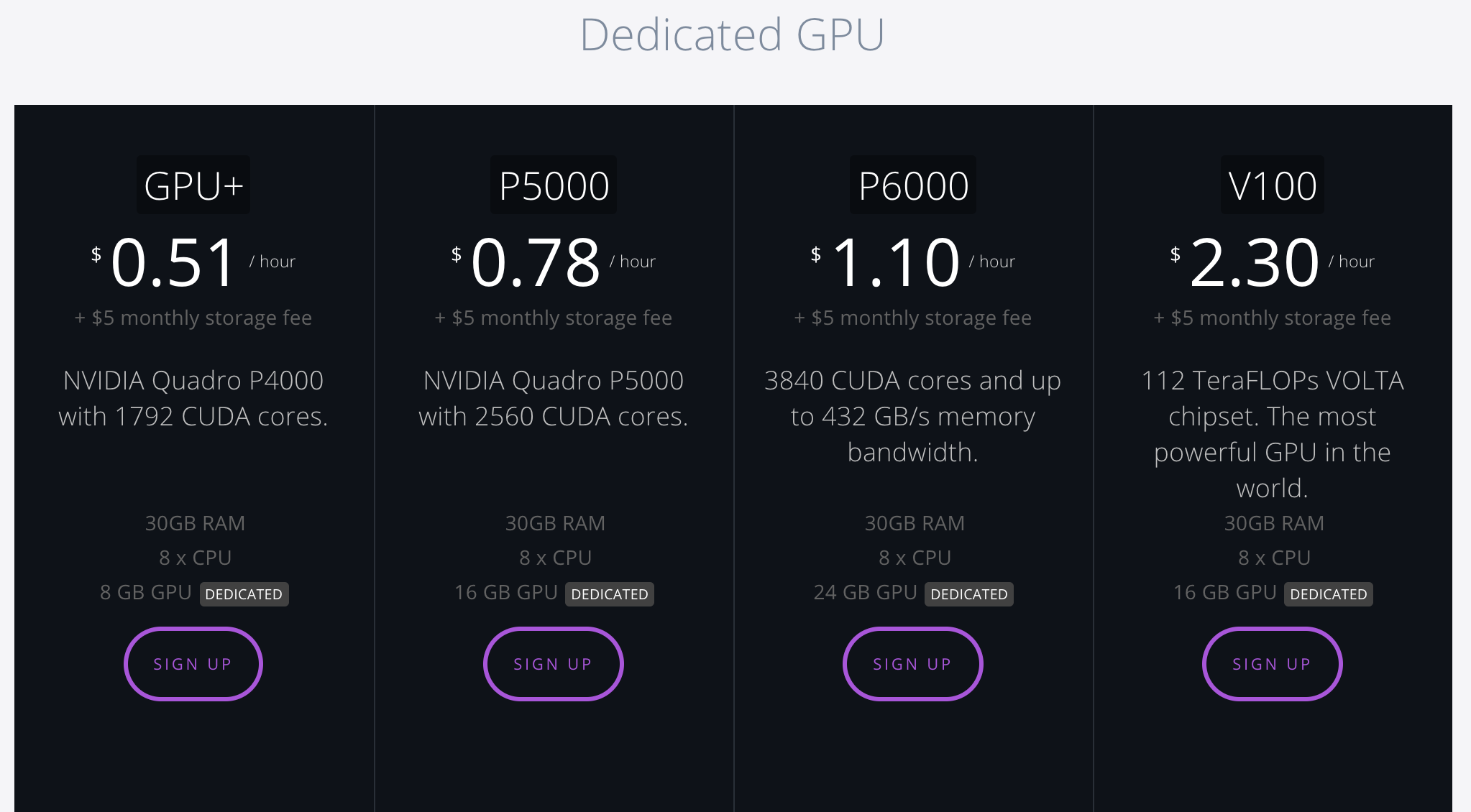Click NVIDIA Quadro P4000 description text
Image resolution: width=1471 pixels, height=812 pixels.
coord(193,398)
